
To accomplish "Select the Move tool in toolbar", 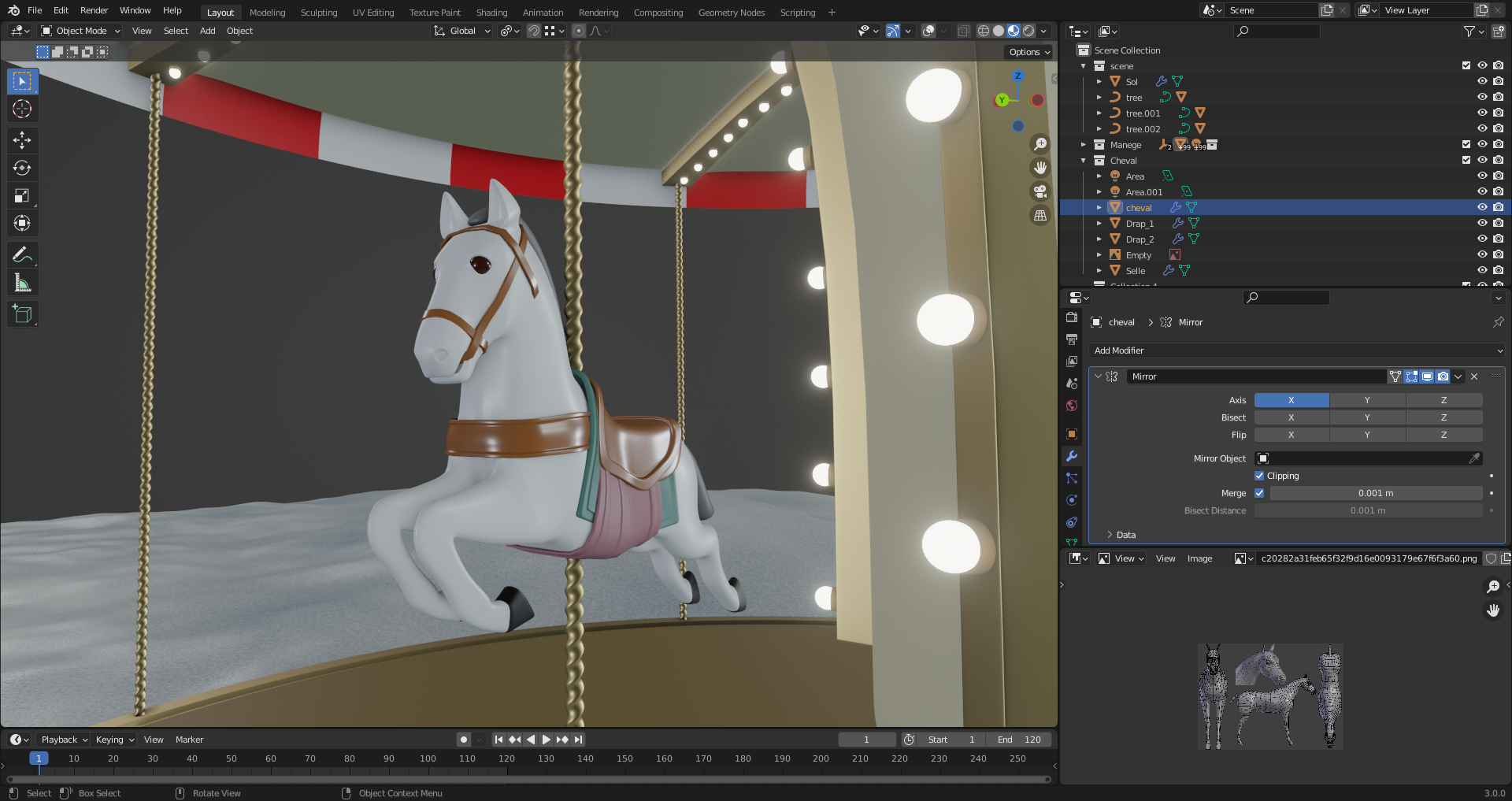I will pos(22,140).
